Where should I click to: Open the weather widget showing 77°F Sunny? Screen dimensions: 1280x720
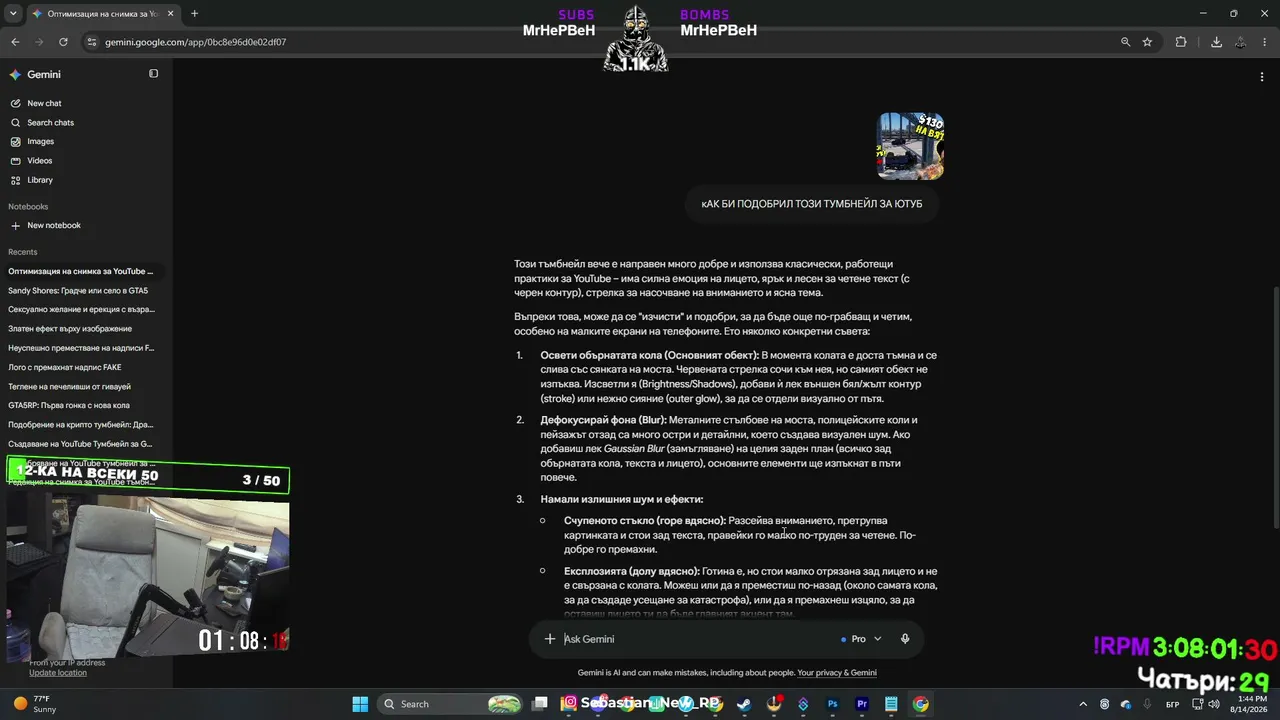pyautogui.click(x=36, y=704)
